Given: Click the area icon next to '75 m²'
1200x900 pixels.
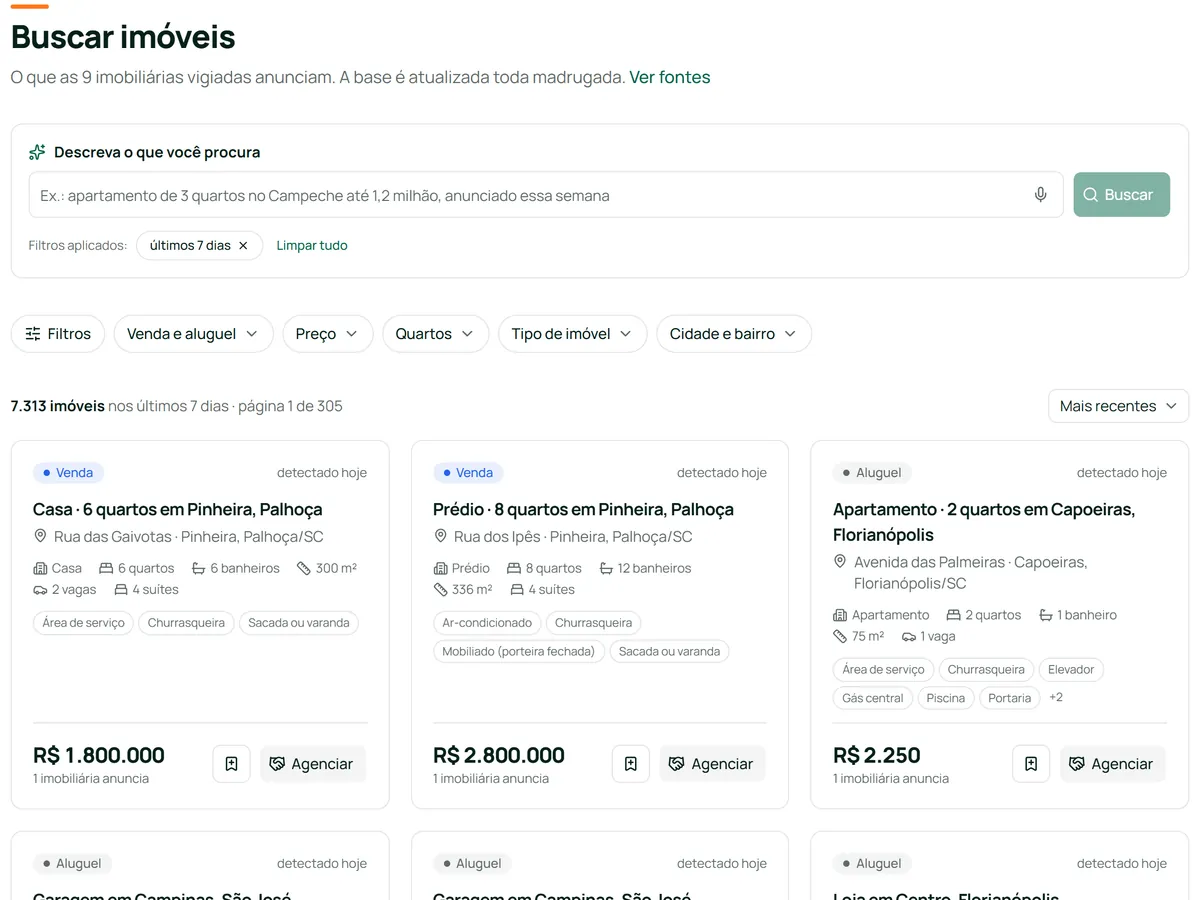Looking at the screenshot, I should (840, 637).
